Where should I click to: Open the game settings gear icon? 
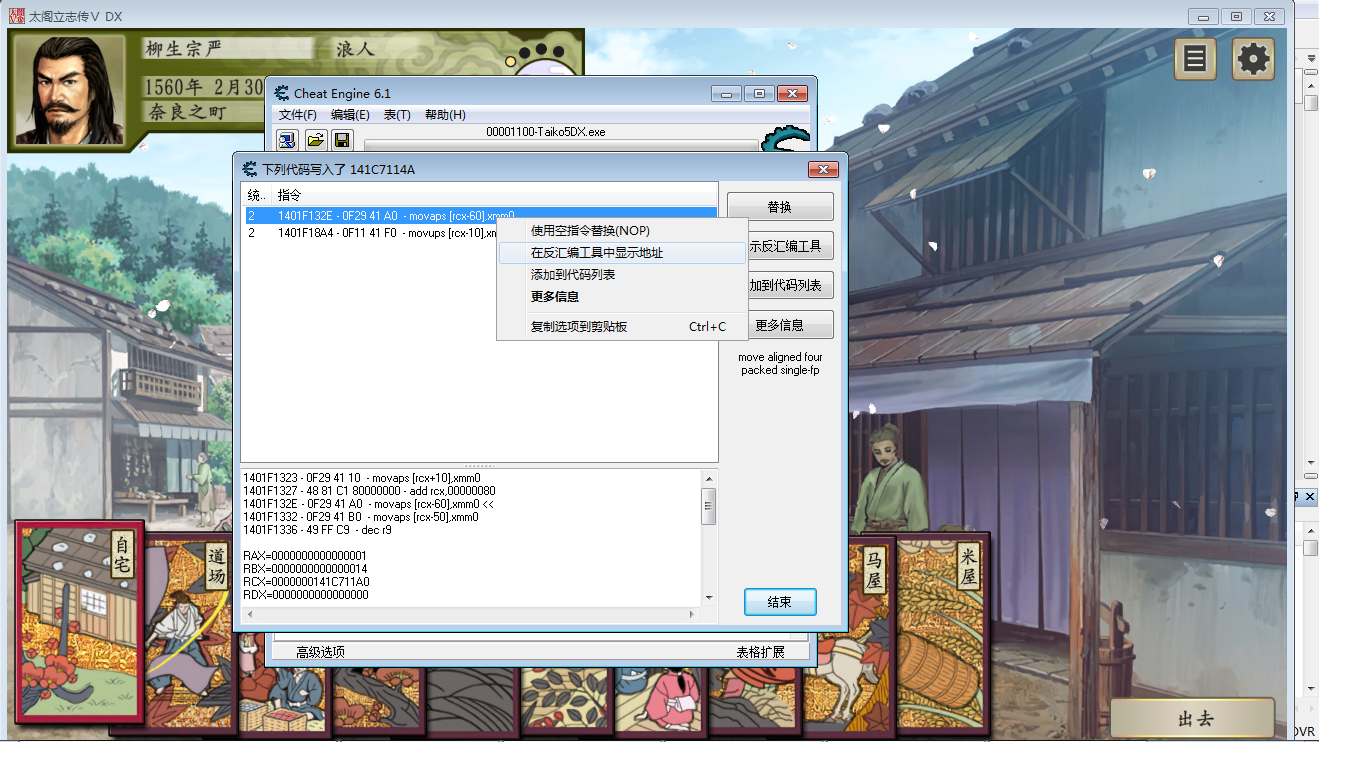(1253, 59)
